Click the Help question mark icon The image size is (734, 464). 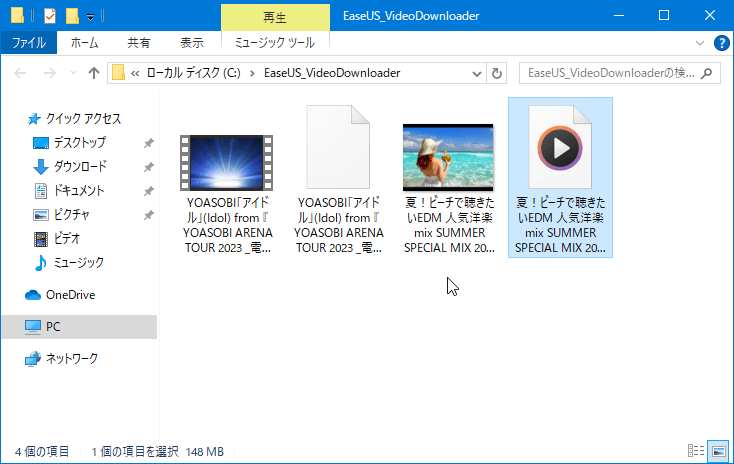721,43
